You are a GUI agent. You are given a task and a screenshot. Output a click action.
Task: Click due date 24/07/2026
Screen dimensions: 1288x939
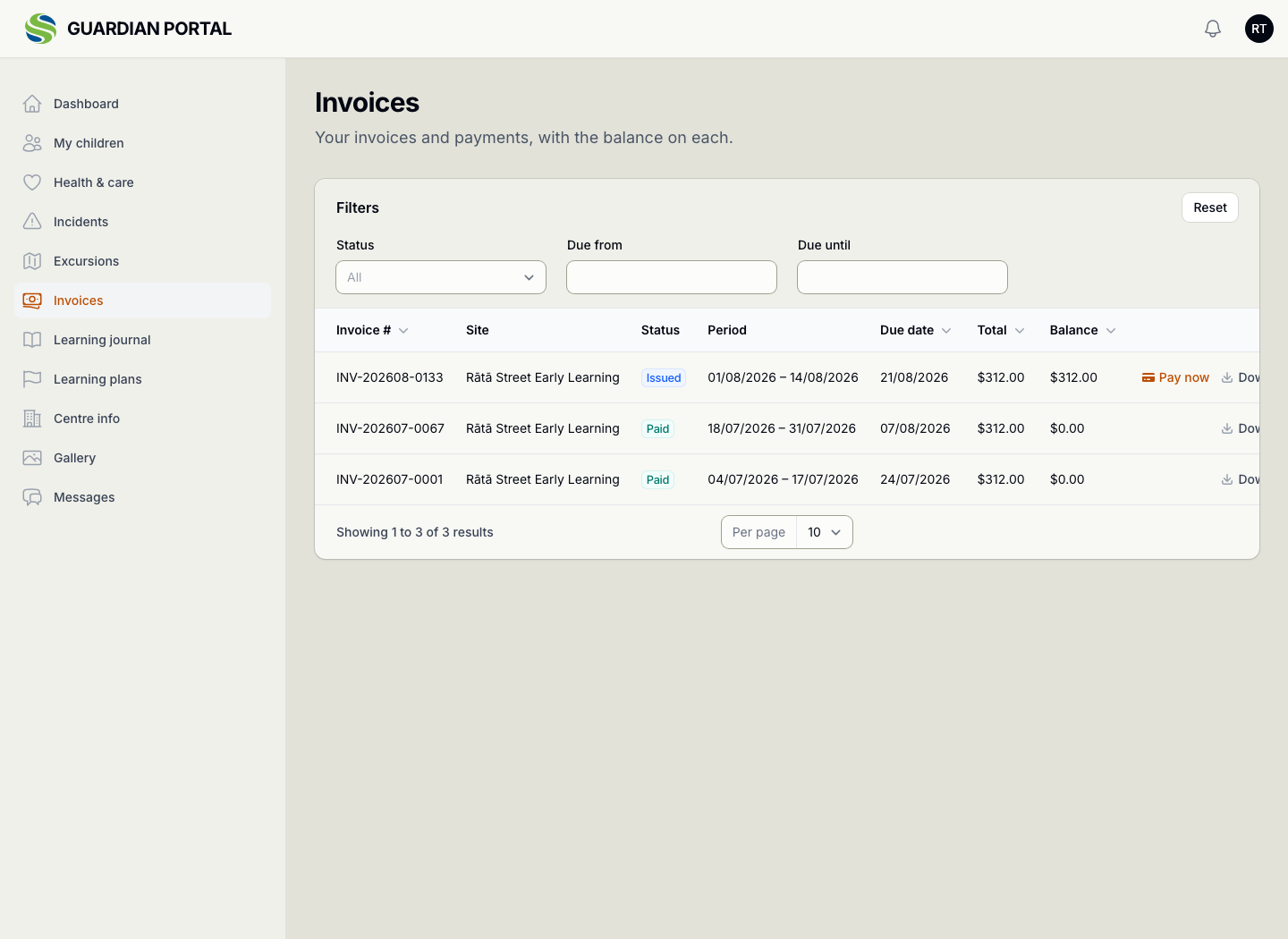pos(915,479)
